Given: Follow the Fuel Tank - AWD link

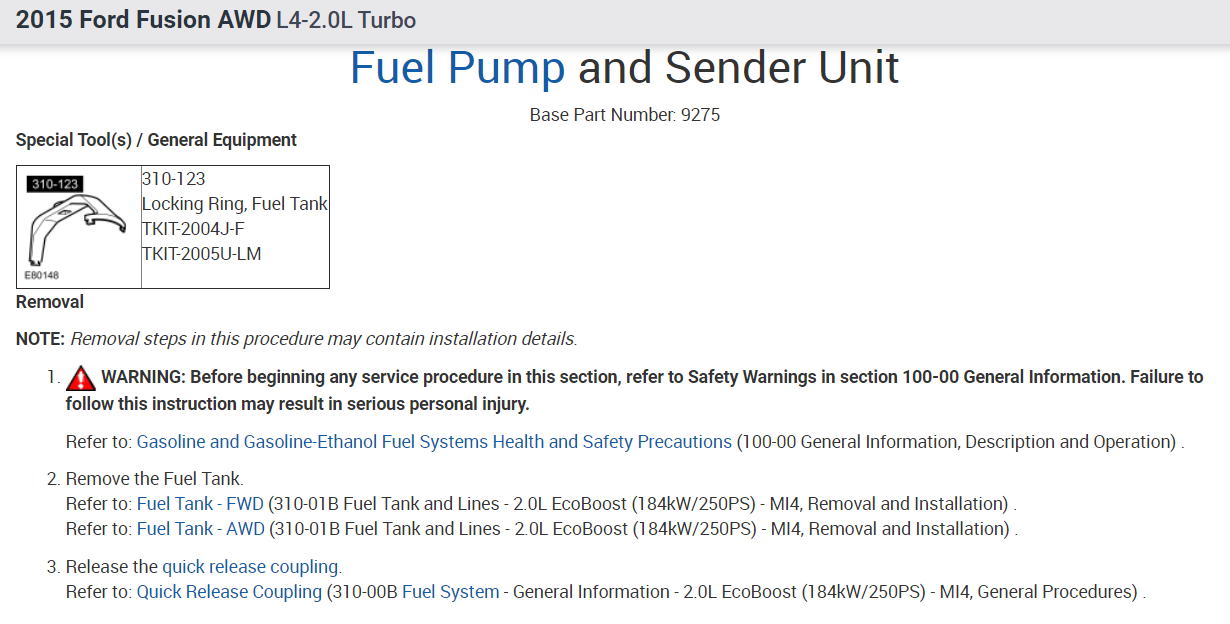Looking at the screenshot, I should (201, 529).
